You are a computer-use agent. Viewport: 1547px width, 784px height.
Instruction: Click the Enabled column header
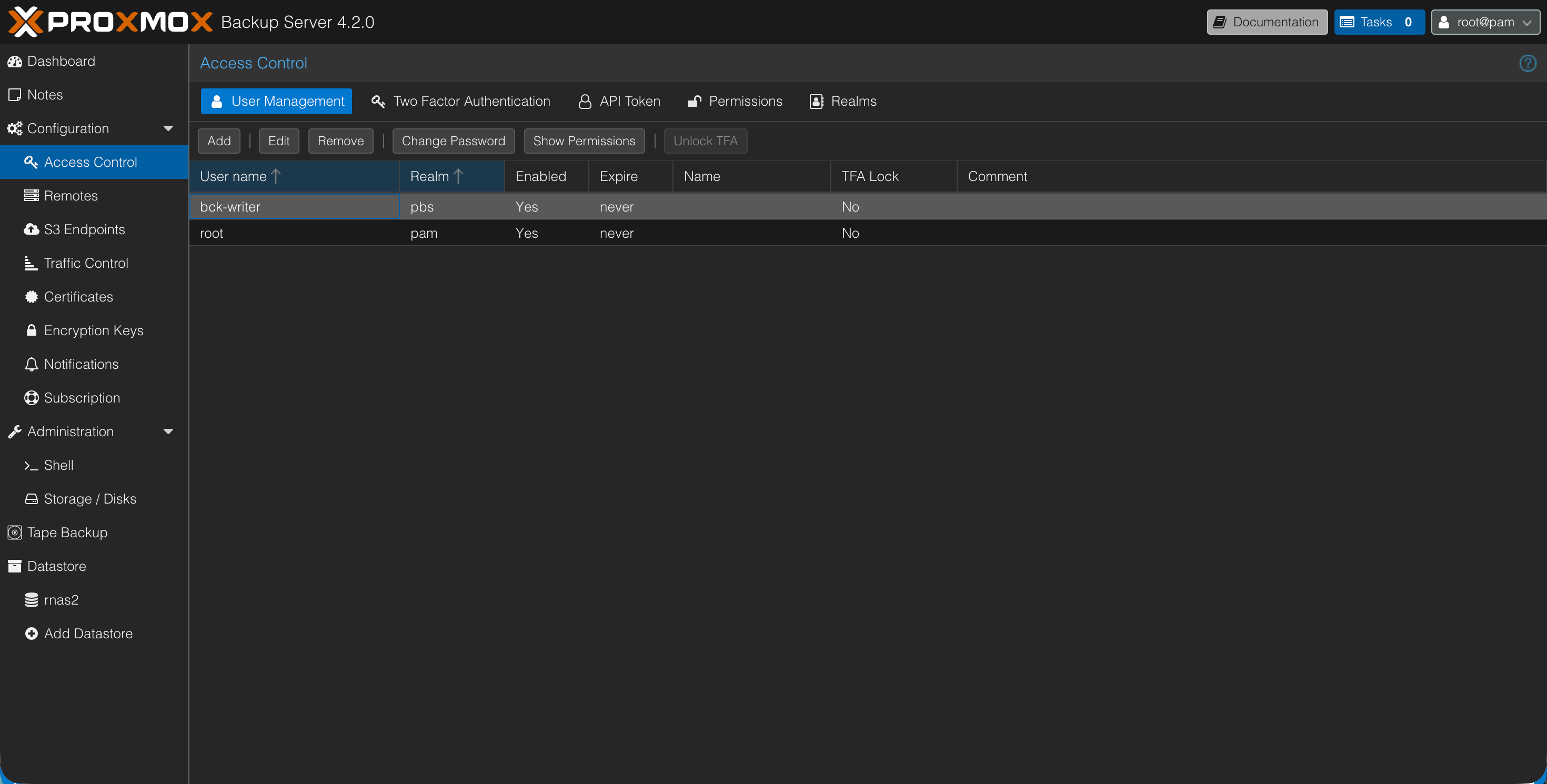coord(547,176)
